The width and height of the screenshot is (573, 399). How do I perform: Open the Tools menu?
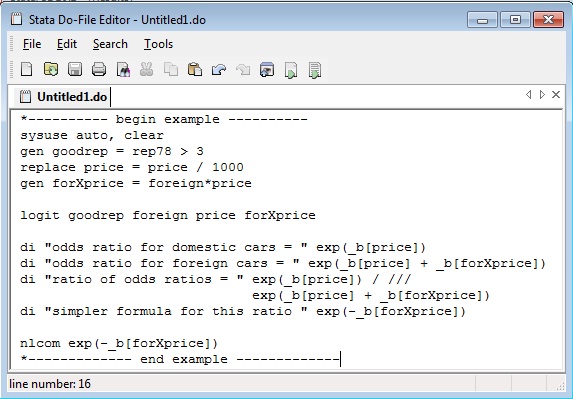point(158,44)
